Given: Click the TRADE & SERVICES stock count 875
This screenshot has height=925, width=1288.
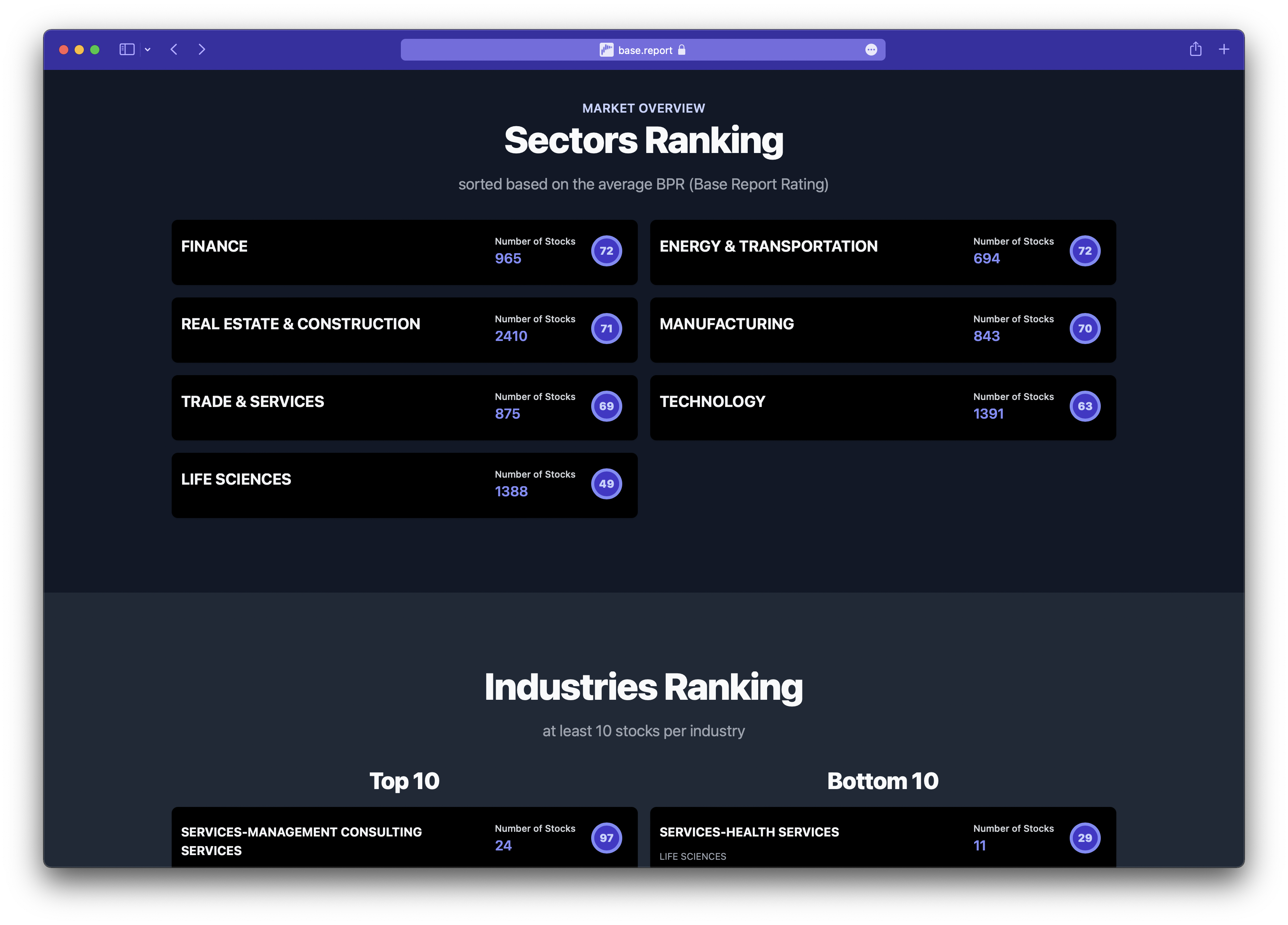Looking at the screenshot, I should (x=507, y=414).
